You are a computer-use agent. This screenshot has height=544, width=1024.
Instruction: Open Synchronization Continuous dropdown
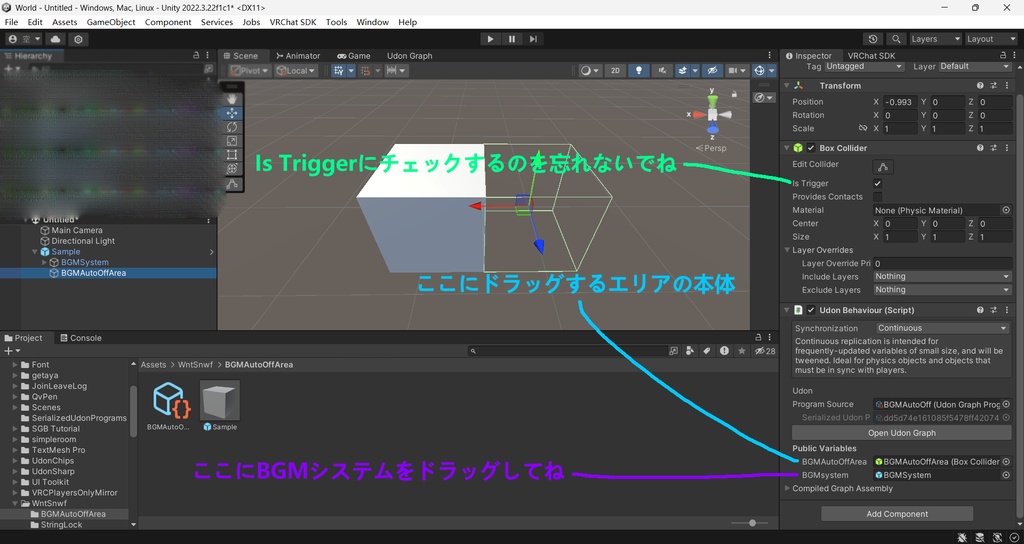click(942, 328)
